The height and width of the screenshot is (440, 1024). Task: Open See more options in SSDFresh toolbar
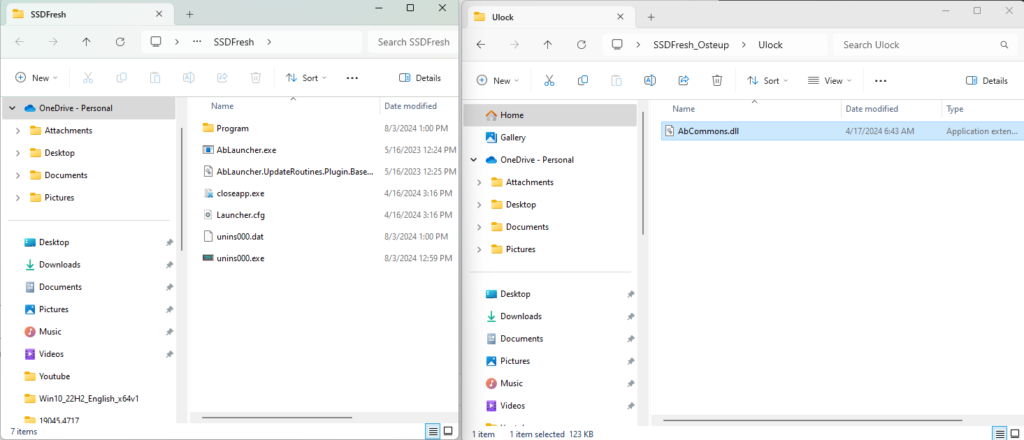pyautogui.click(x=352, y=78)
